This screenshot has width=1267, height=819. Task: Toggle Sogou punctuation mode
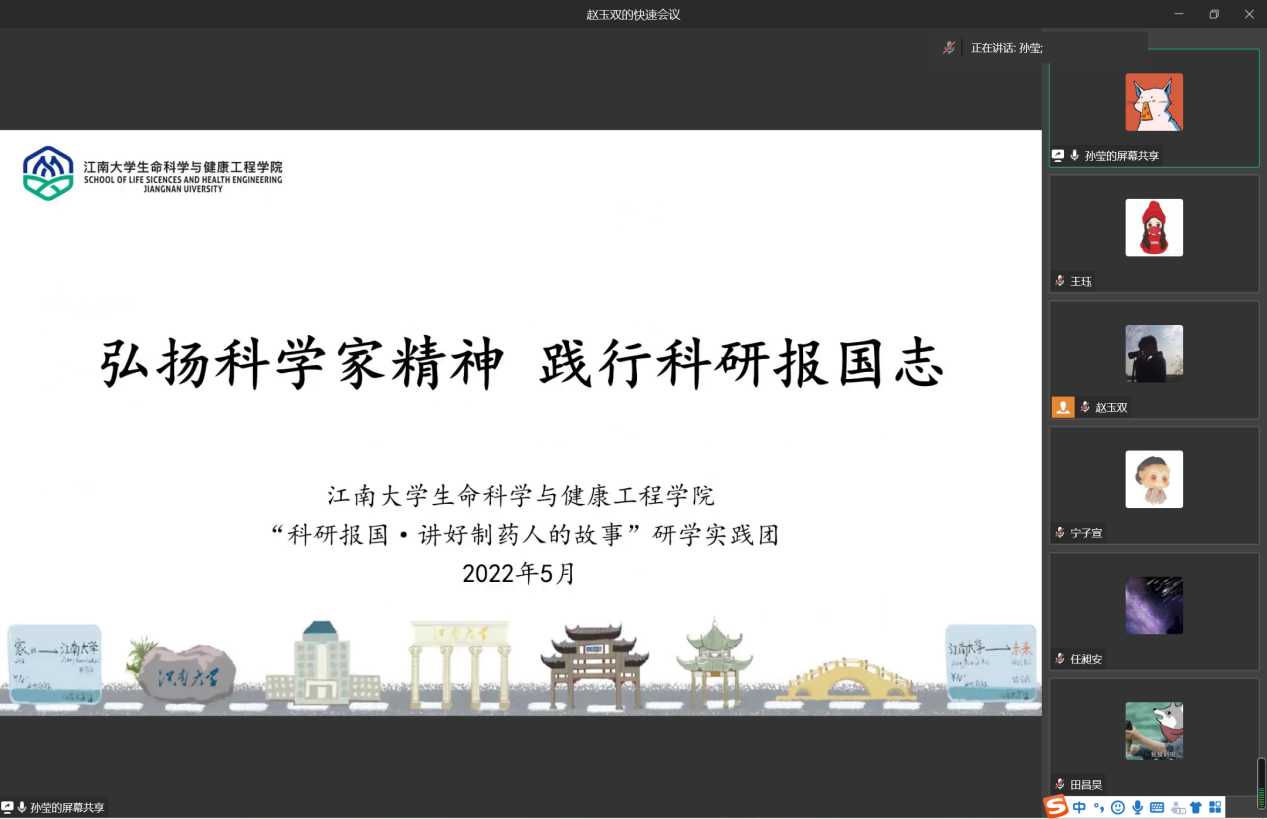tap(1099, 808)
